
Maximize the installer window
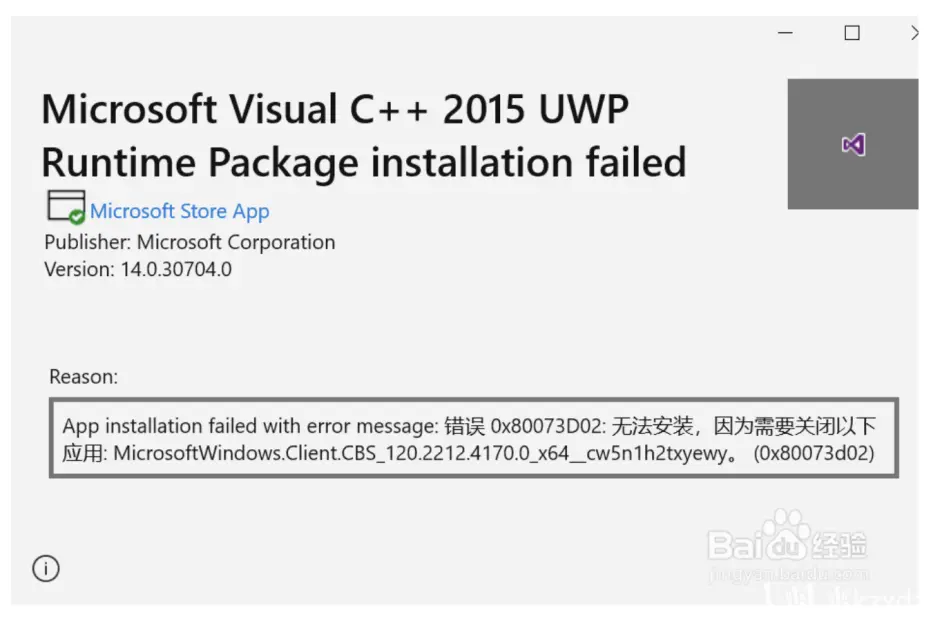coord(852,32)
